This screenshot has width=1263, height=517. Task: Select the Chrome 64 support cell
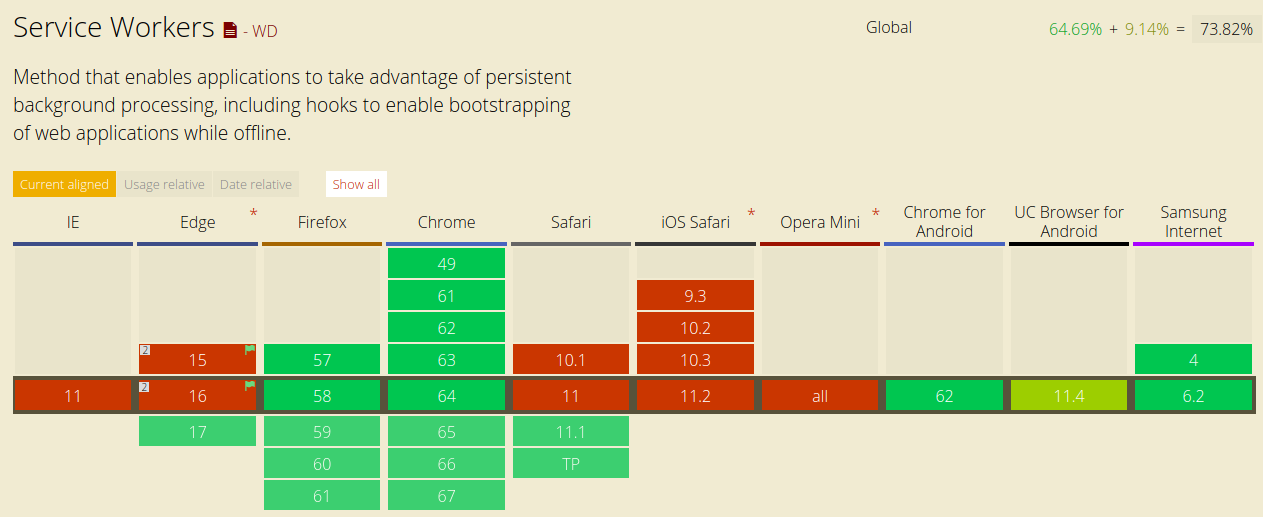(446, 396)
